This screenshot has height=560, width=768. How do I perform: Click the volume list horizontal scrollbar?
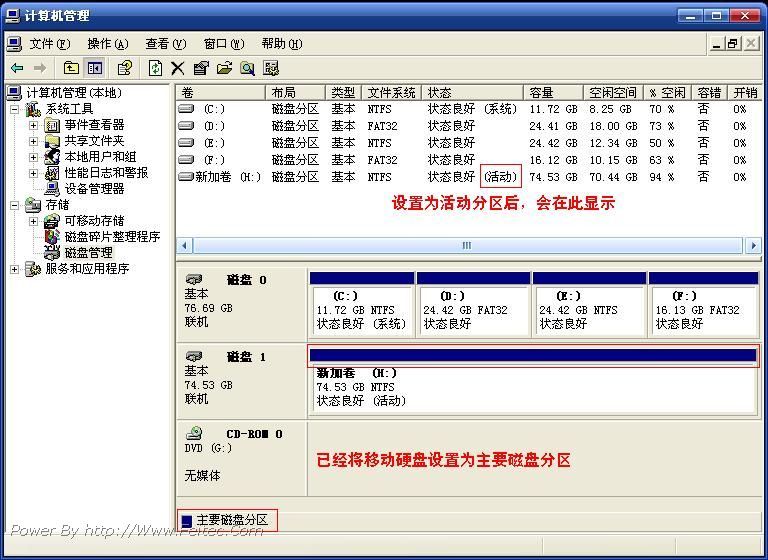[466, 245]
